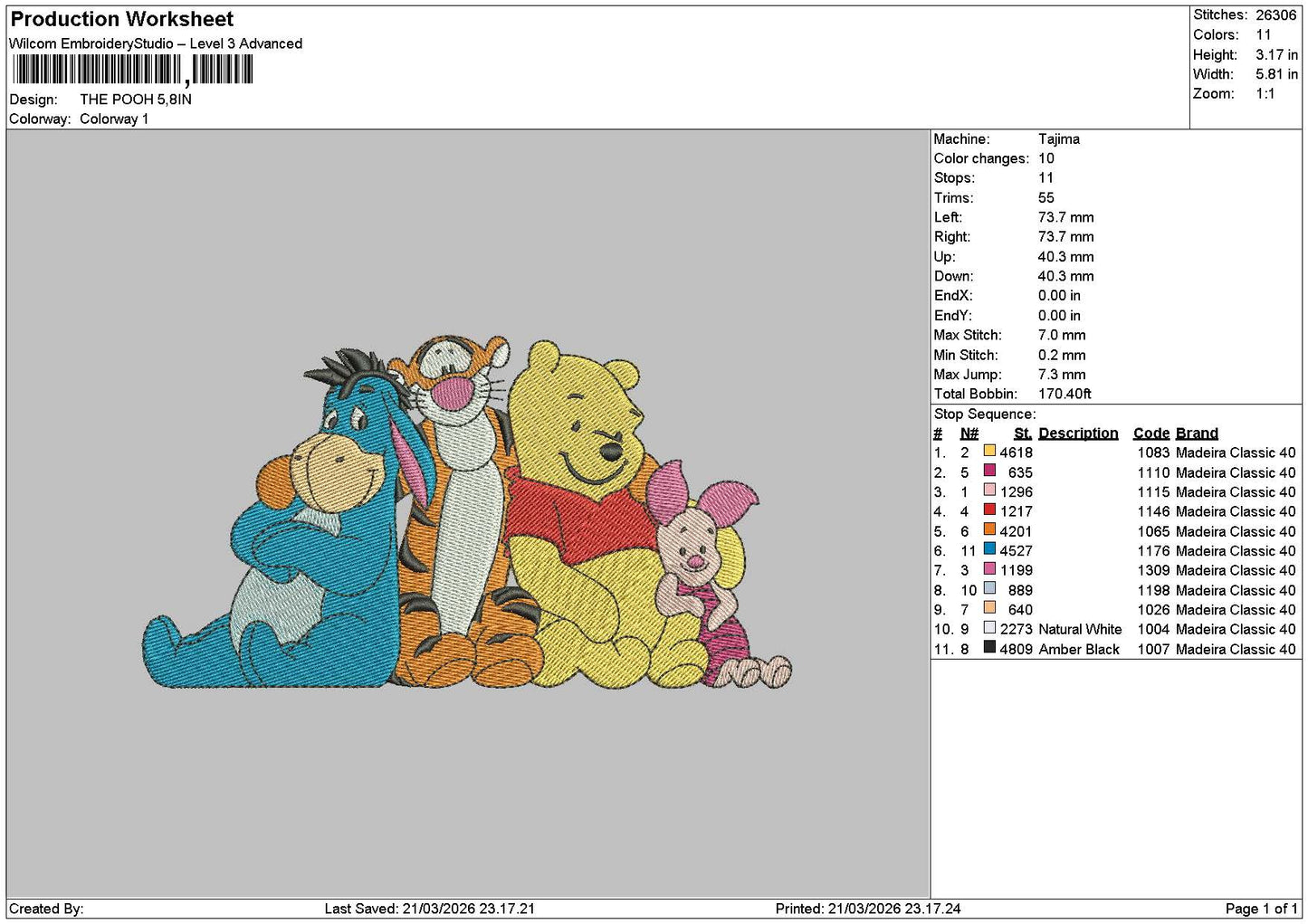This screenshot has height=924, width=1308.
Task: Select the Max Stitch value '7.0 mm'
Action: pos(1062,335)
